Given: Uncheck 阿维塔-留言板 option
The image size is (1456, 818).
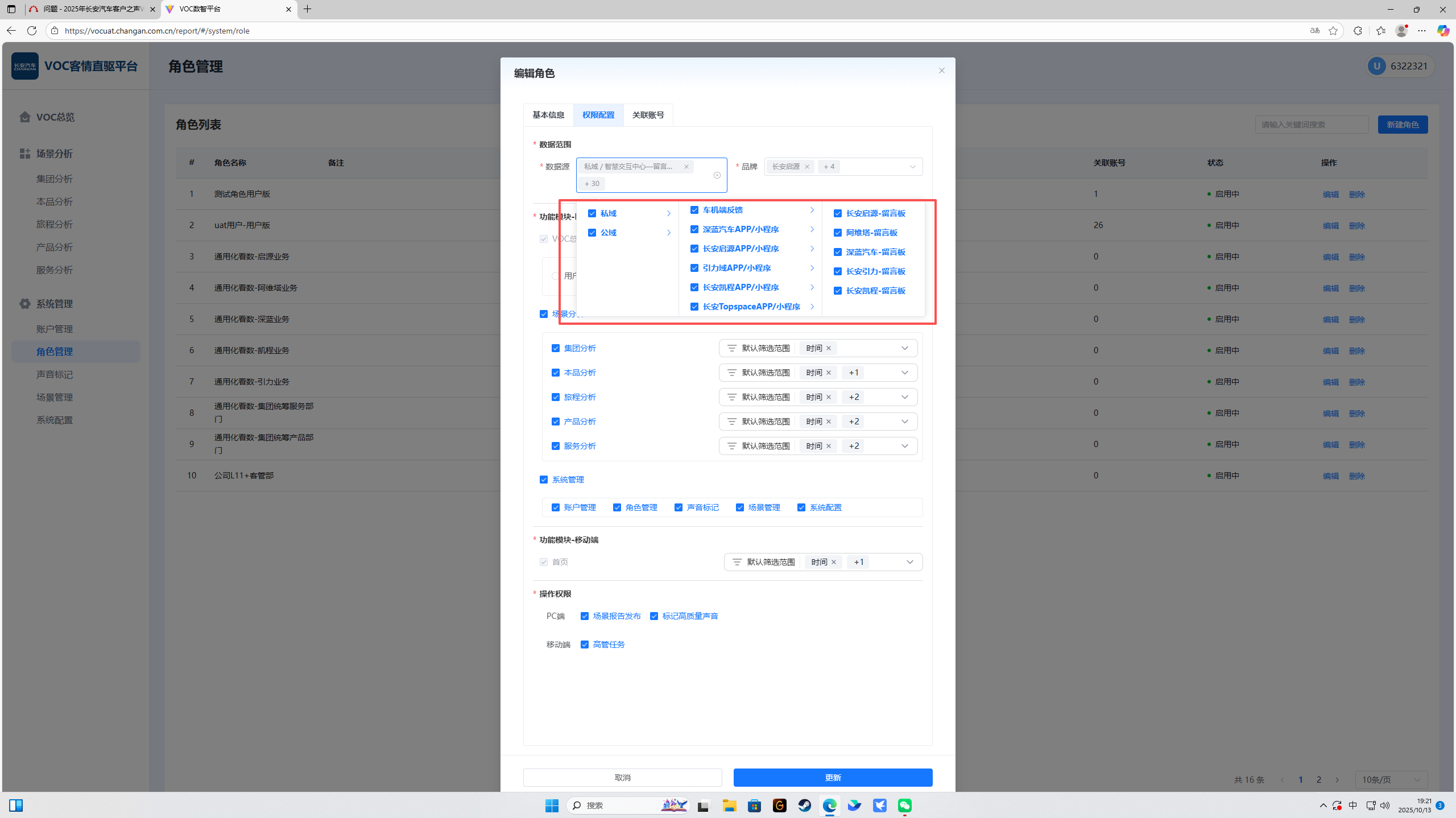Looking at the screenshot, I should [838, 233].
